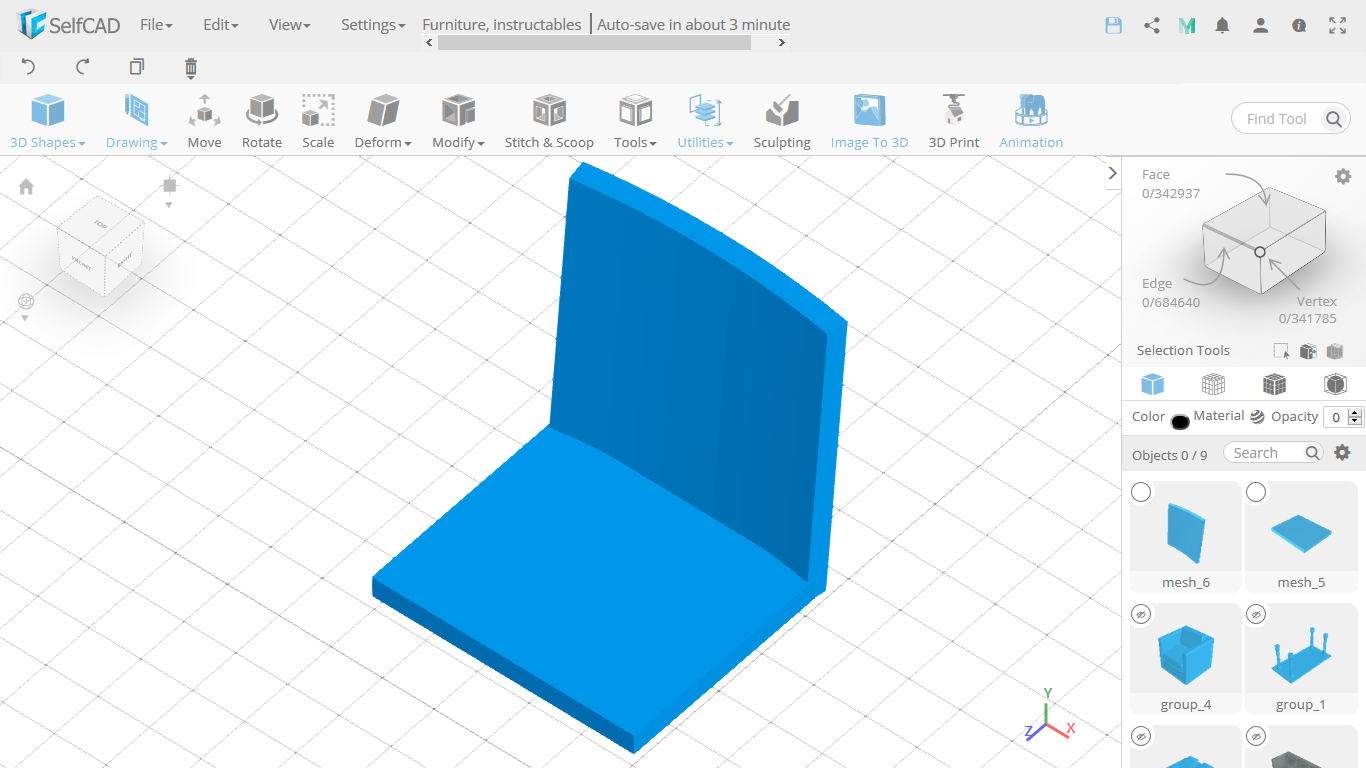Switch to dark outlined cube view mode
The image size is (1366, 768).
coord(1335,384)
